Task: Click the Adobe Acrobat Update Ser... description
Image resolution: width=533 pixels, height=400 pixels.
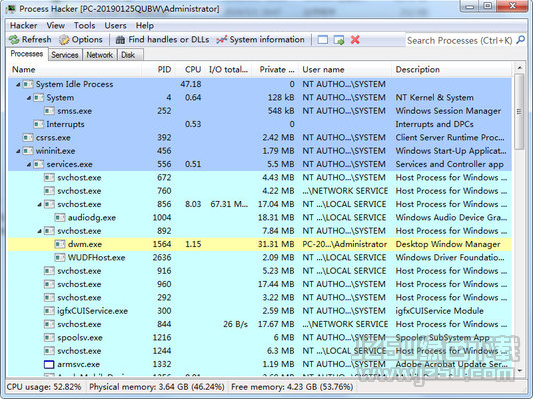Action: click(451, 364)
